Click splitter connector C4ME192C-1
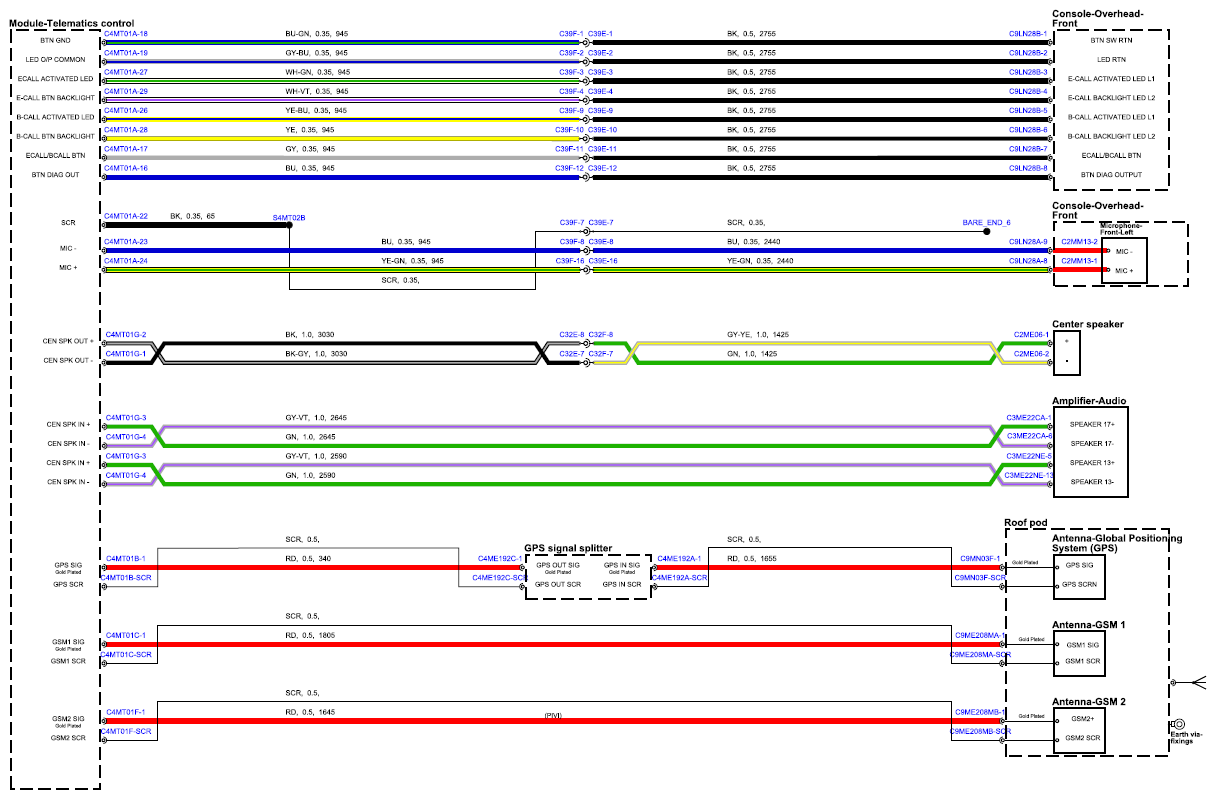 (x=500, y=559)
